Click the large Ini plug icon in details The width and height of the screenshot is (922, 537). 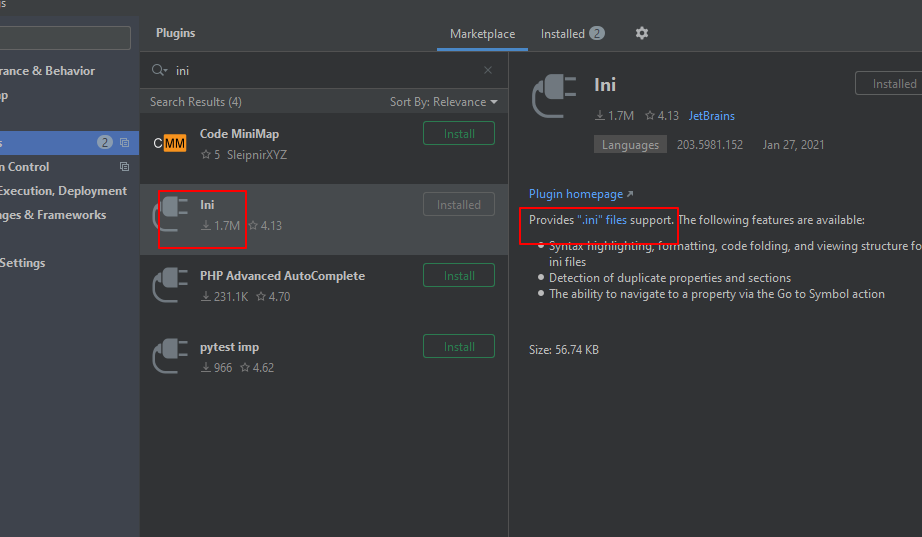[554, 96]
